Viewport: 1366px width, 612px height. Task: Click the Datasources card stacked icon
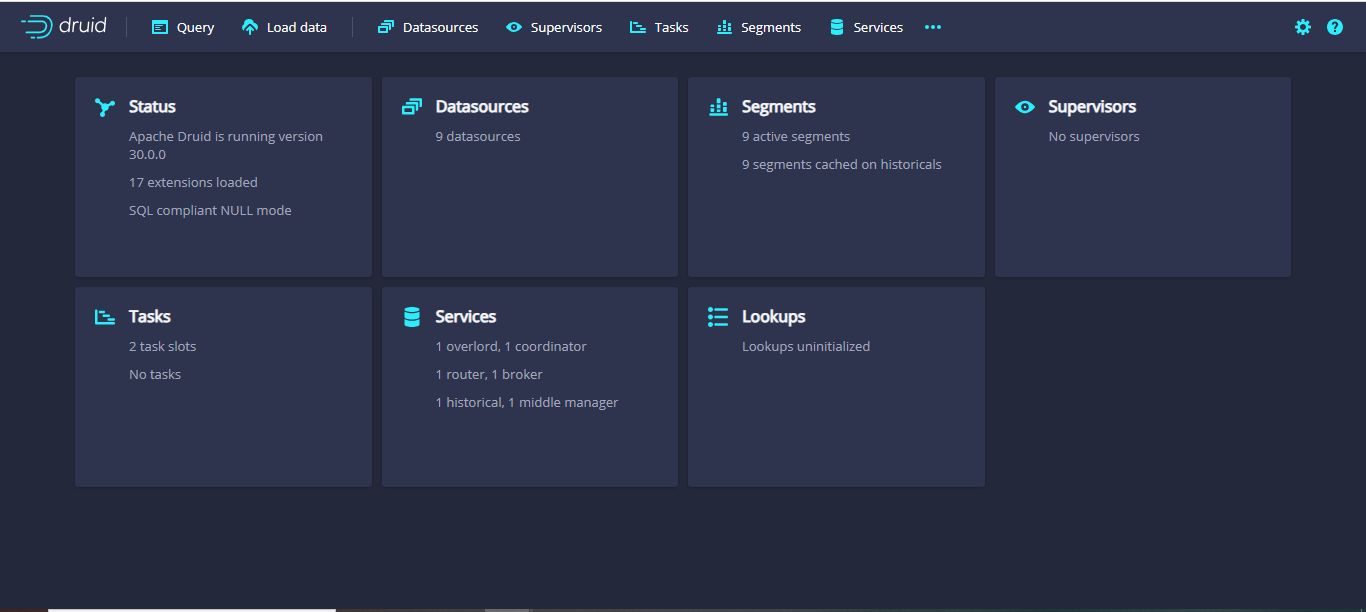(411, 107)
